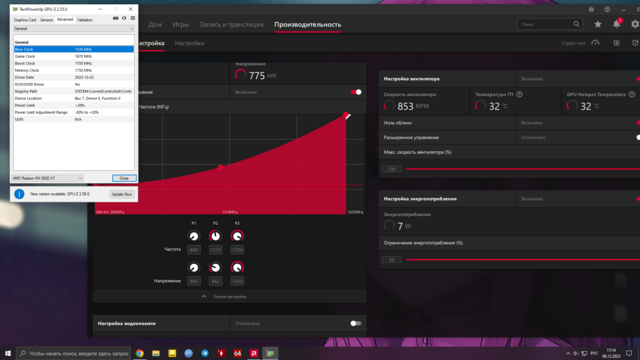Switch to Validation tab in GPU-Z
The image size is (640, 360).
tap(85, 20)
